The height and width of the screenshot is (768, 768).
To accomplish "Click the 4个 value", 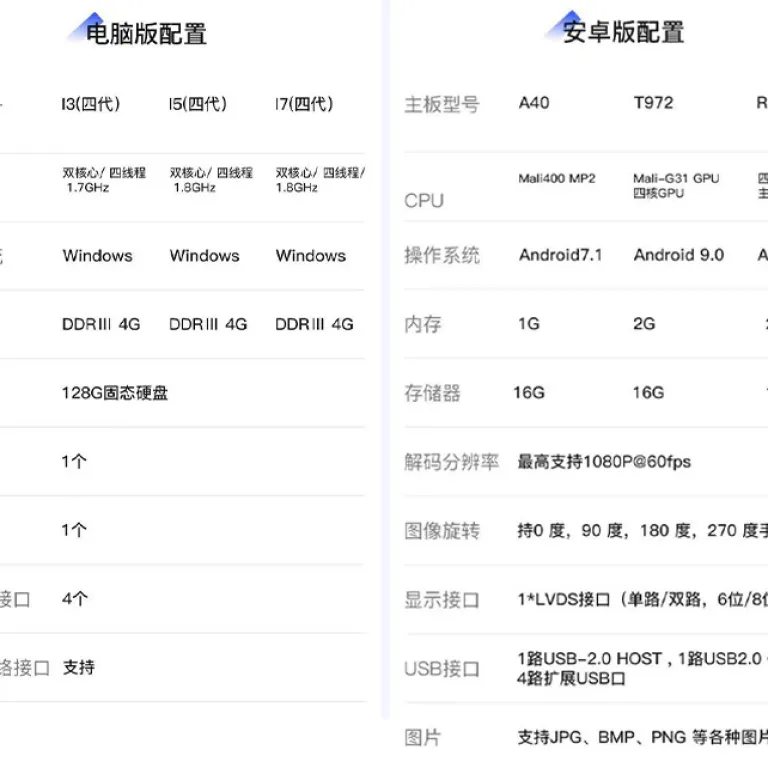I will pos(75,599).
